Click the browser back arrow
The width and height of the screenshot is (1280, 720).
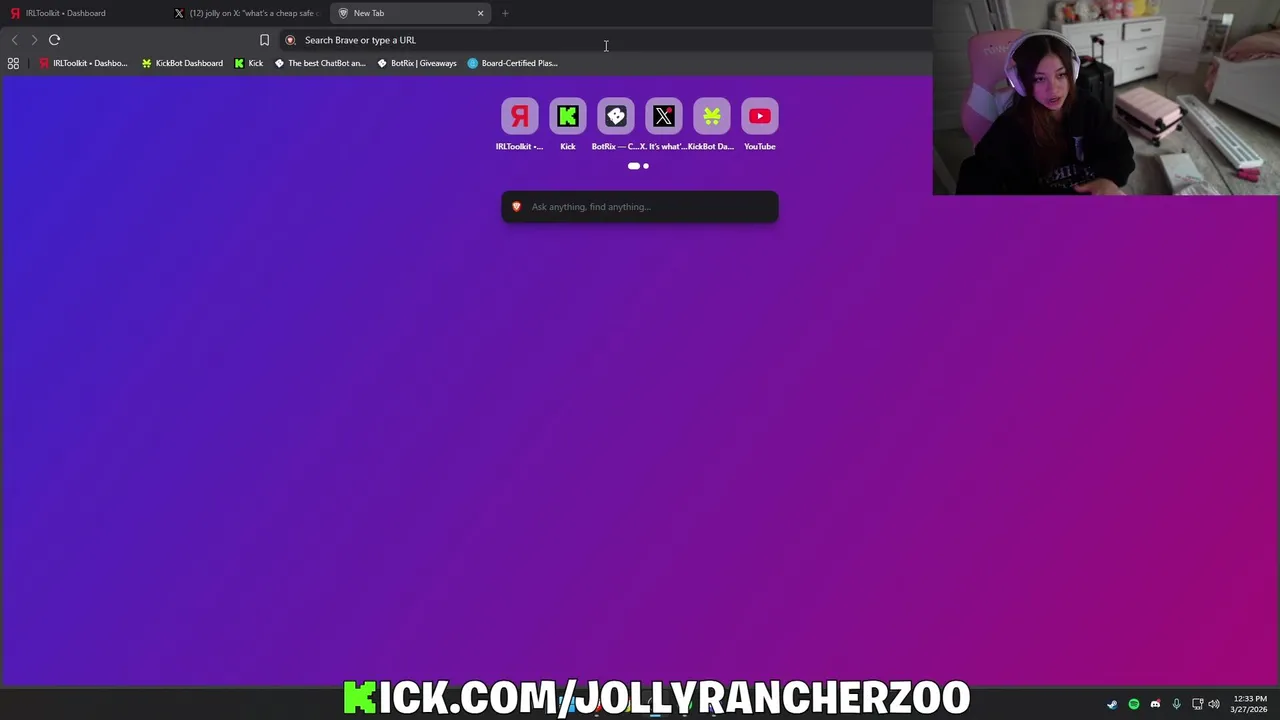click(x=14, y=40)
